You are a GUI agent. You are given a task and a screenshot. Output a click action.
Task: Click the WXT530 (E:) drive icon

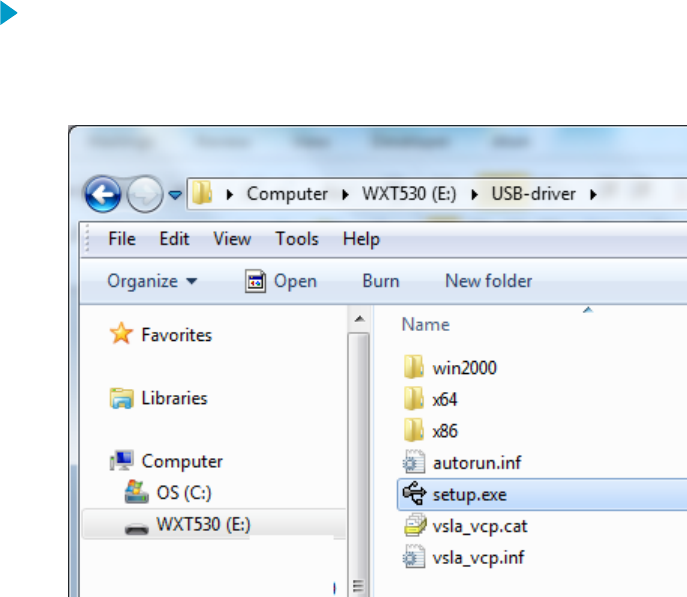[x=137, y=529]
